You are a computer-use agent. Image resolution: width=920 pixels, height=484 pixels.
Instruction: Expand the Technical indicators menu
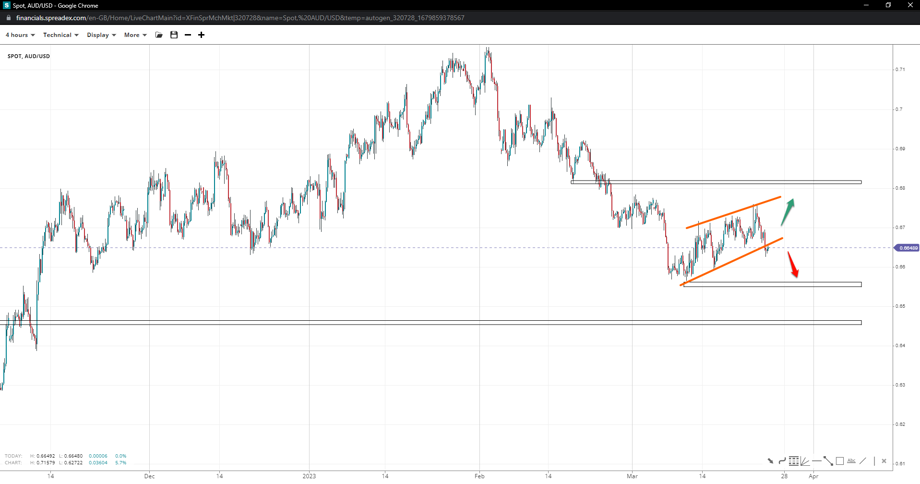tap(60, 35)
